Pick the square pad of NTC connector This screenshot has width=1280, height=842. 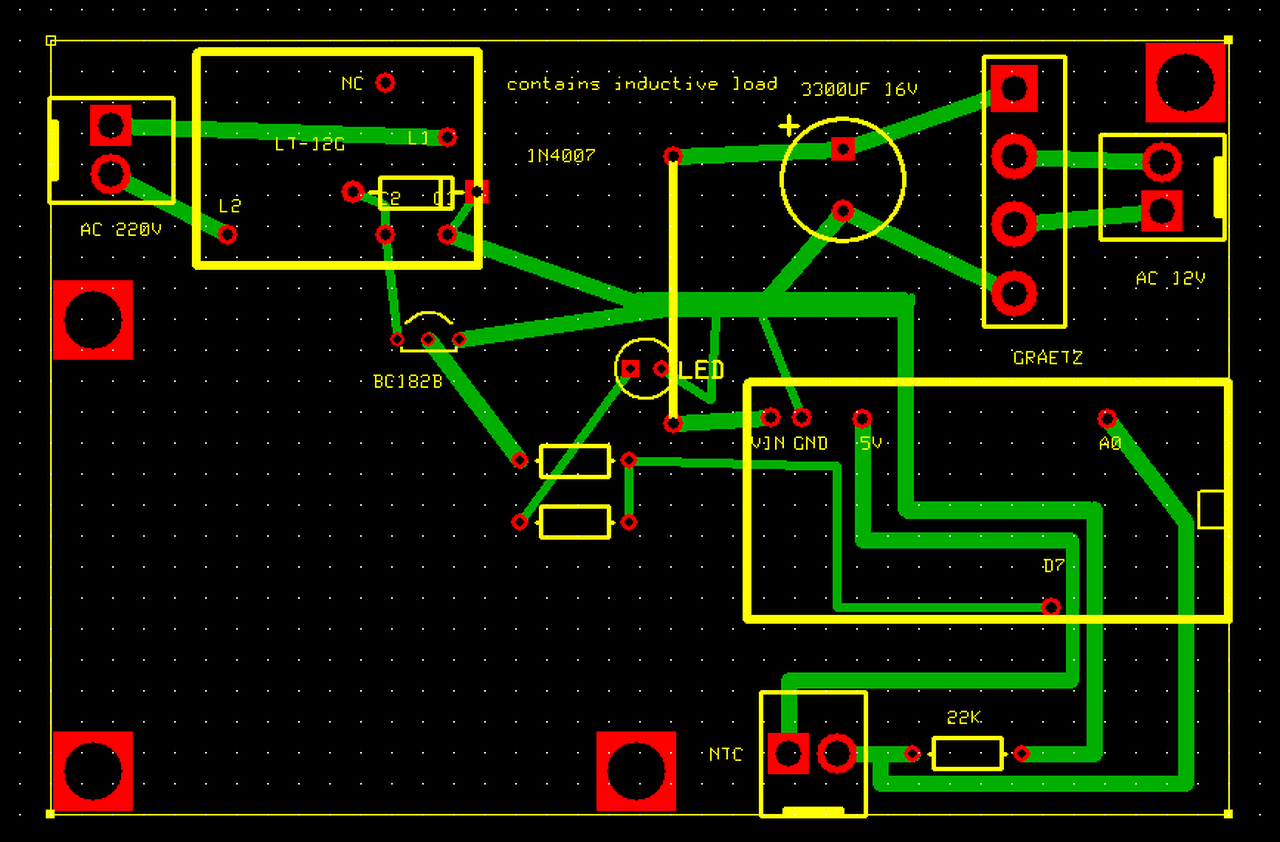[788, 753]
